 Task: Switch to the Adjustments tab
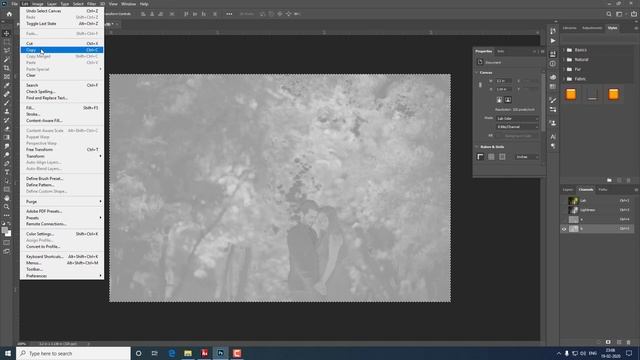[592, 28]
